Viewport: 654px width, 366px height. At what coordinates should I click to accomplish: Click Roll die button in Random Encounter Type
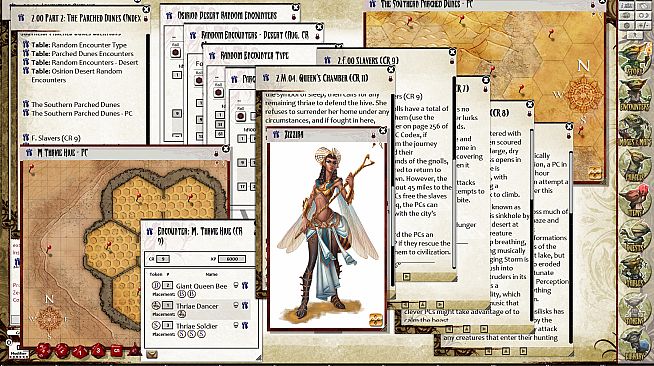tap(219, 93)
